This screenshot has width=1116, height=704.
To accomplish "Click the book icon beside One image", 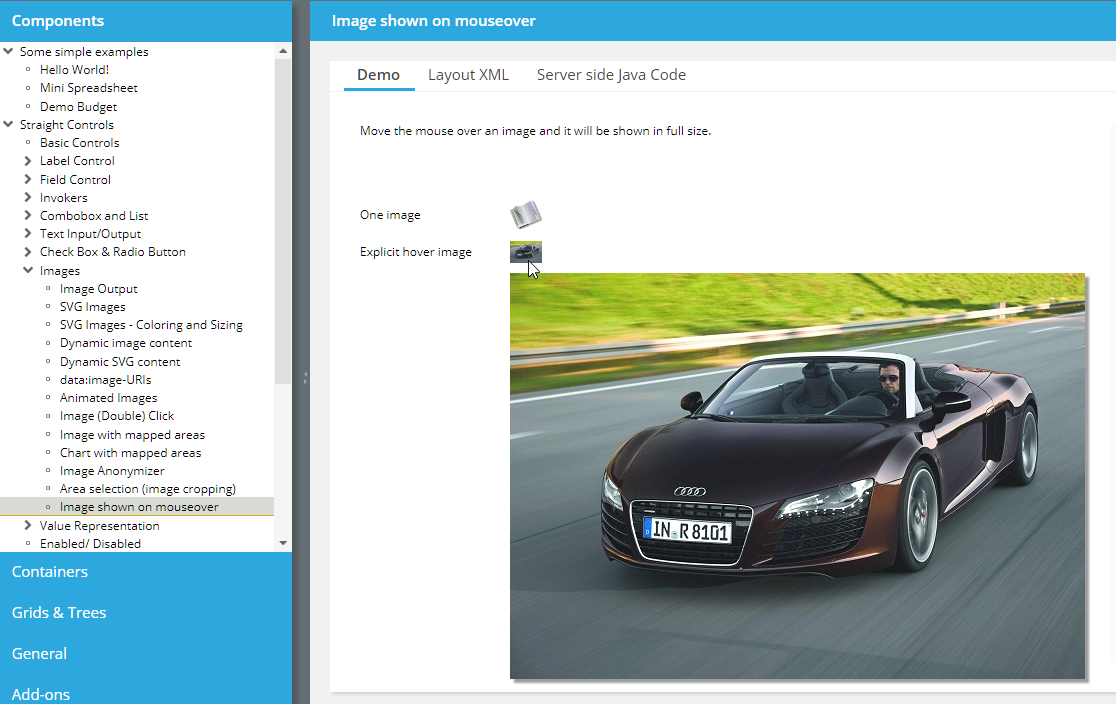I will pos(525,214).
